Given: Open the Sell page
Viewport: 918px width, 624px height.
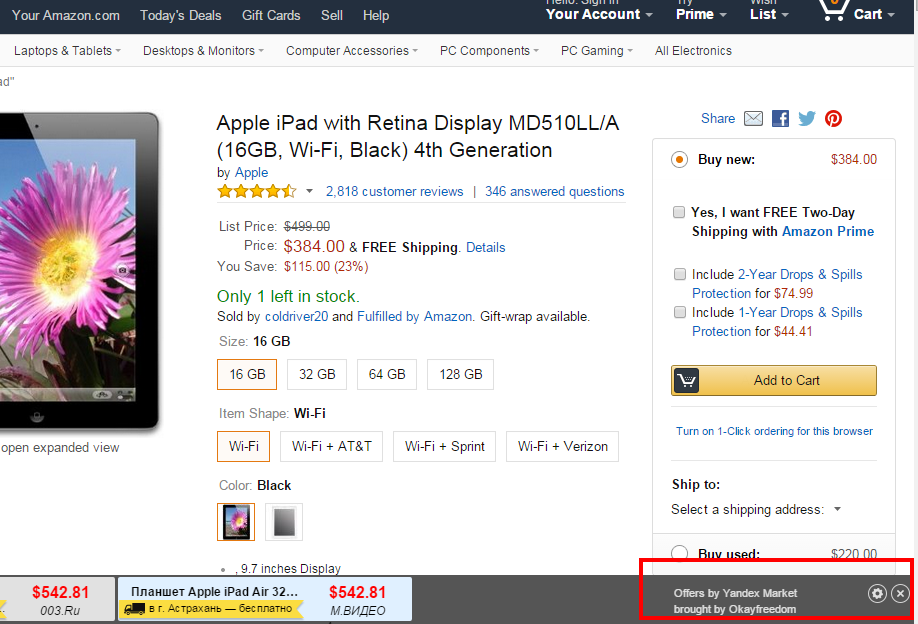Looking at the screenshot, I should click(331, 15).
